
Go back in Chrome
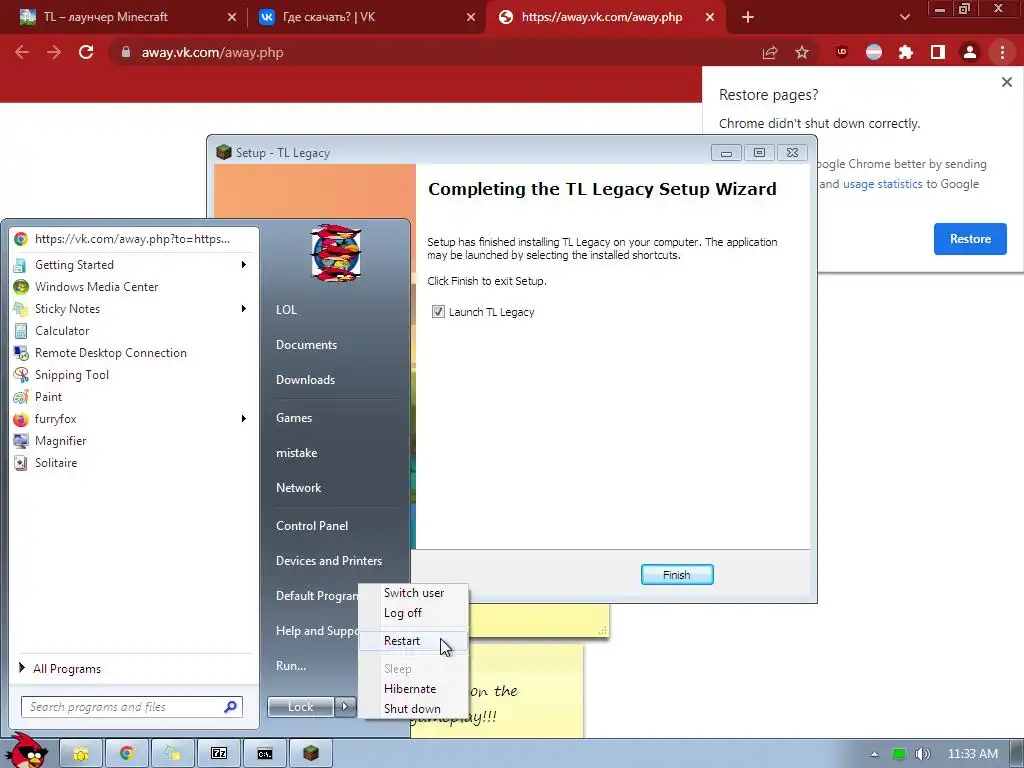[x=22, y=52]
